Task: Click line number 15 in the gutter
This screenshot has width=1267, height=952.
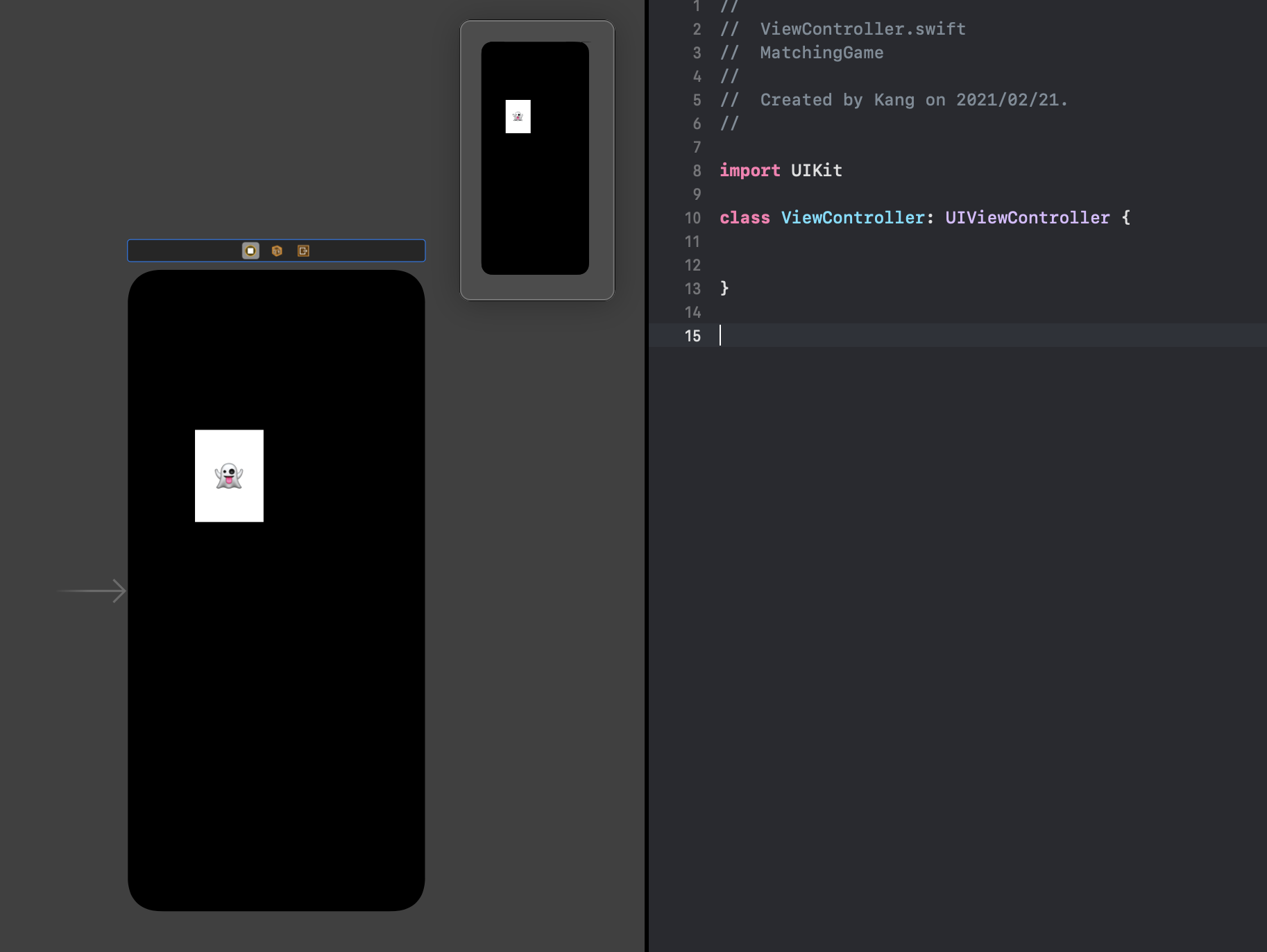Action: coord(692,336)
